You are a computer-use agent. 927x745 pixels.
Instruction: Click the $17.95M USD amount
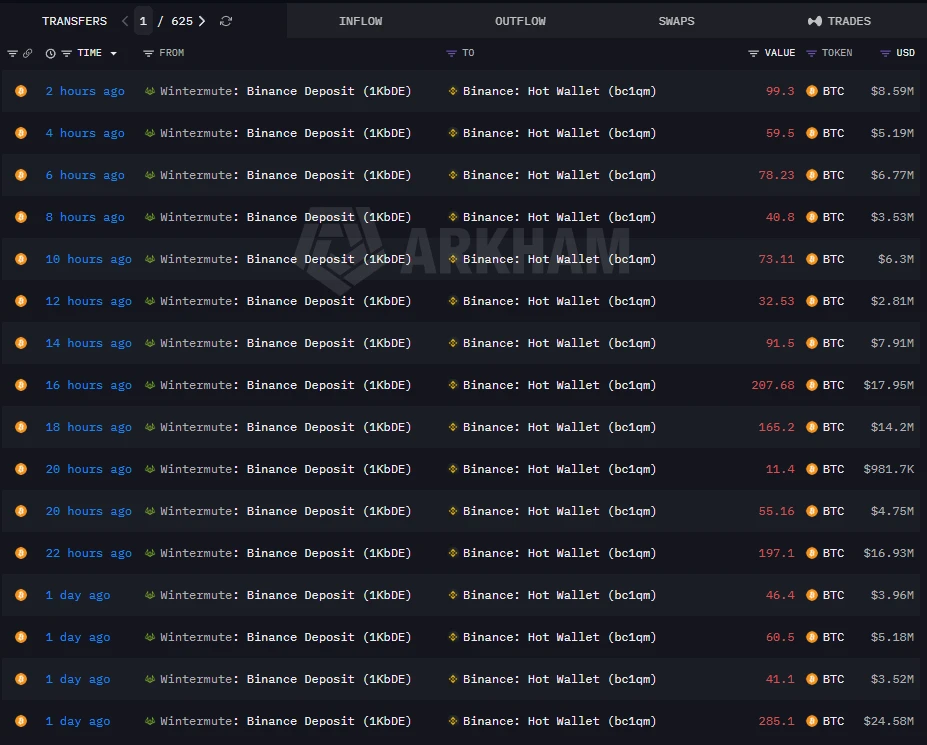889,385
